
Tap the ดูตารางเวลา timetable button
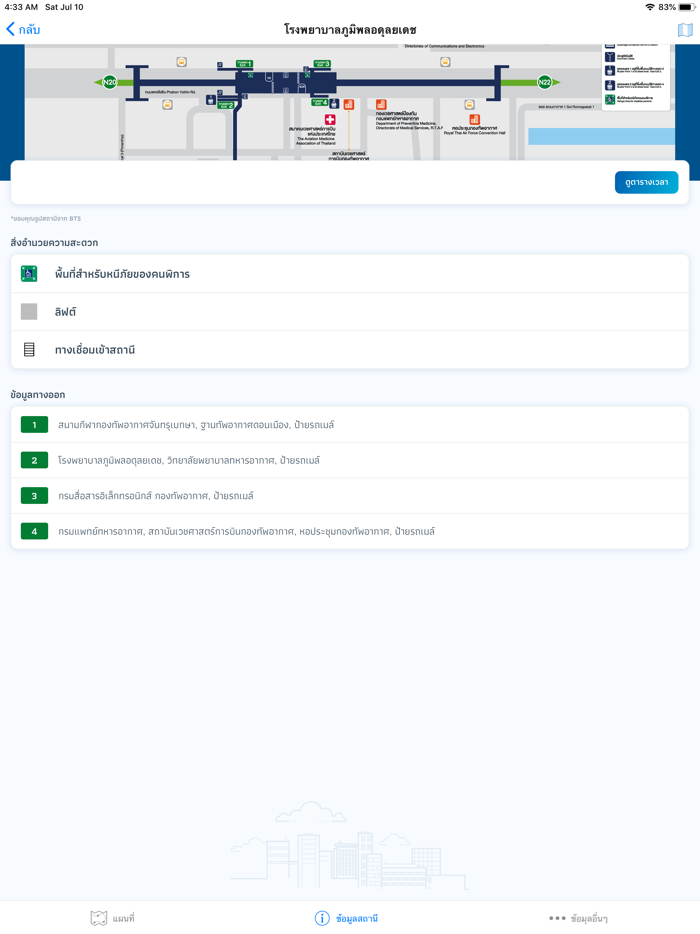click(646, 182)
